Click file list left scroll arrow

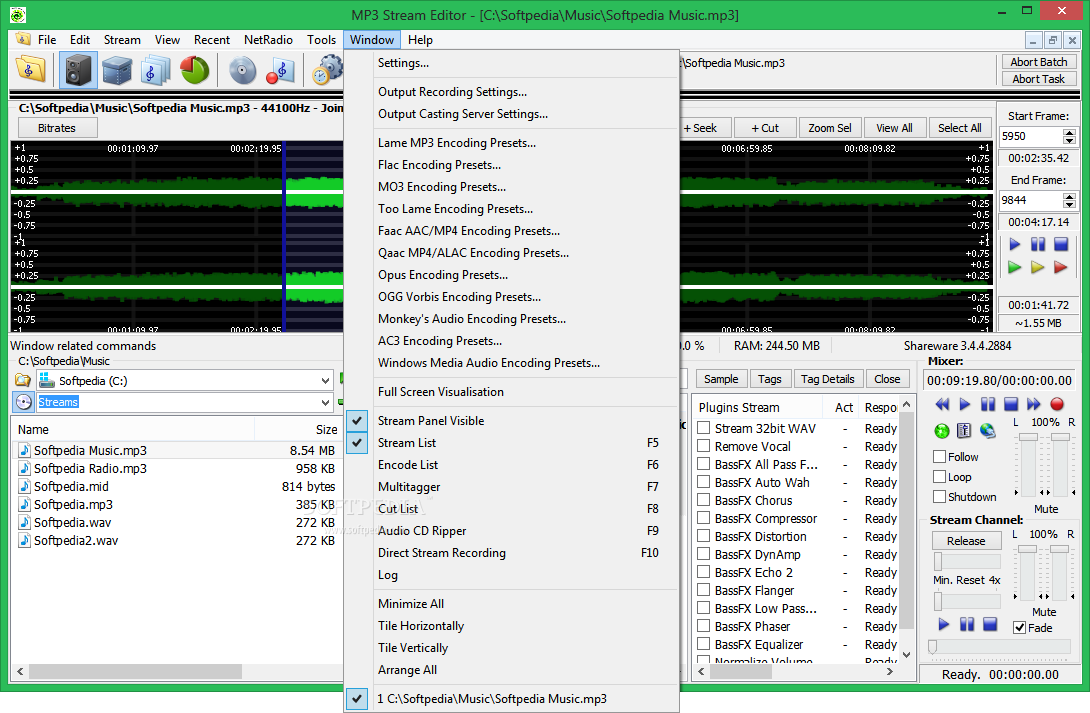click(x=20, y=671)
